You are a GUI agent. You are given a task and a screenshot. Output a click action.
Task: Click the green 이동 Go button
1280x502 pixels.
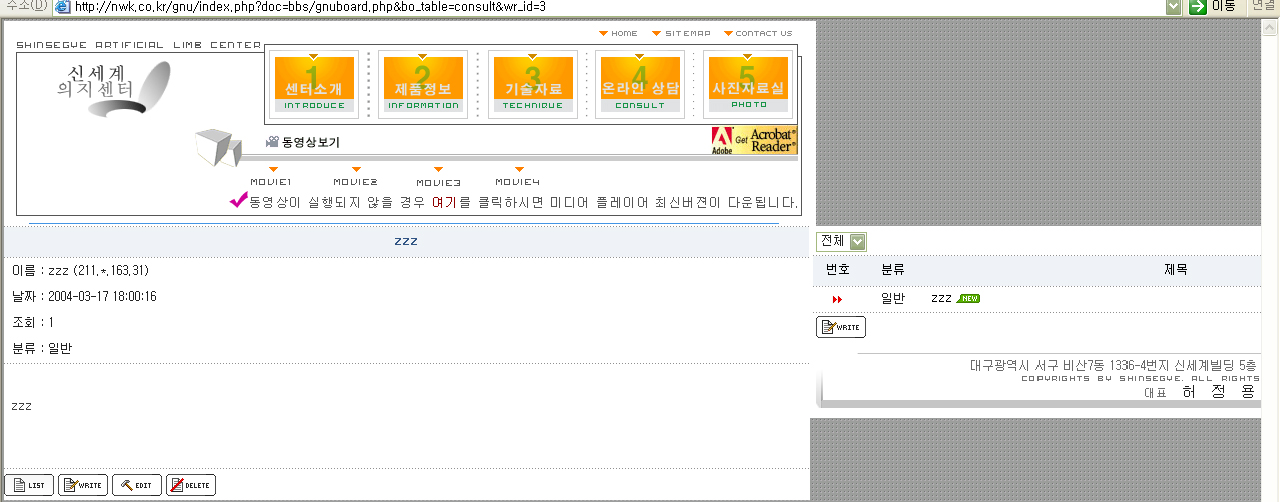click(x=1211, y=6)
